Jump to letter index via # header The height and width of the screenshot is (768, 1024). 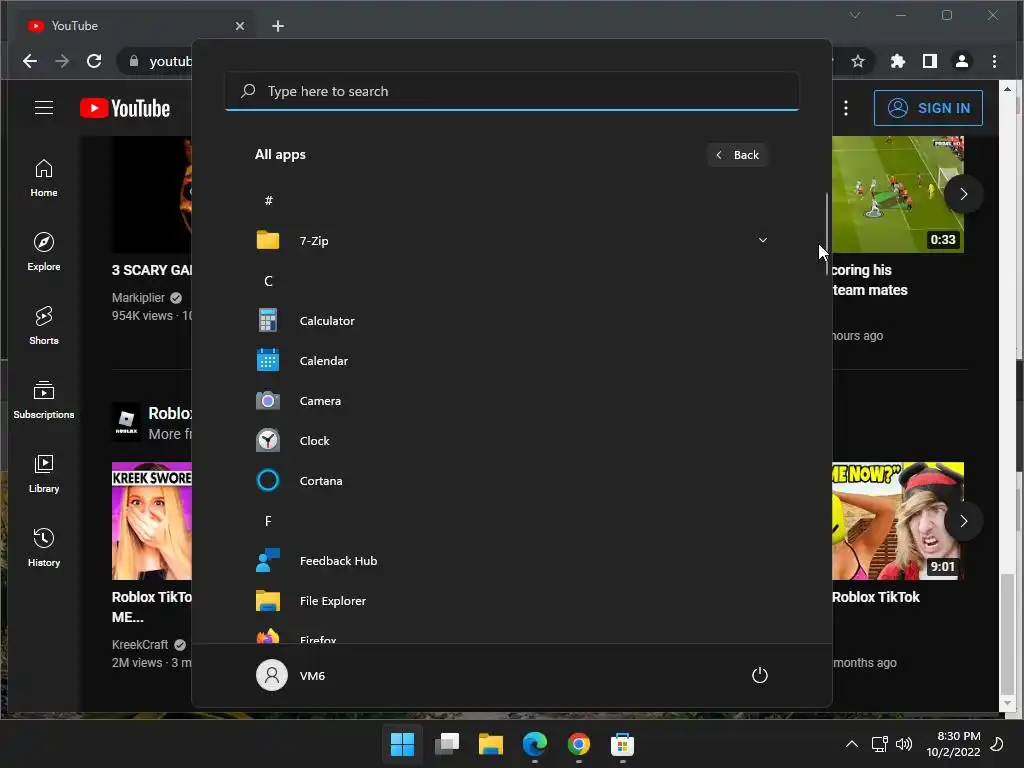click(268, 200)
